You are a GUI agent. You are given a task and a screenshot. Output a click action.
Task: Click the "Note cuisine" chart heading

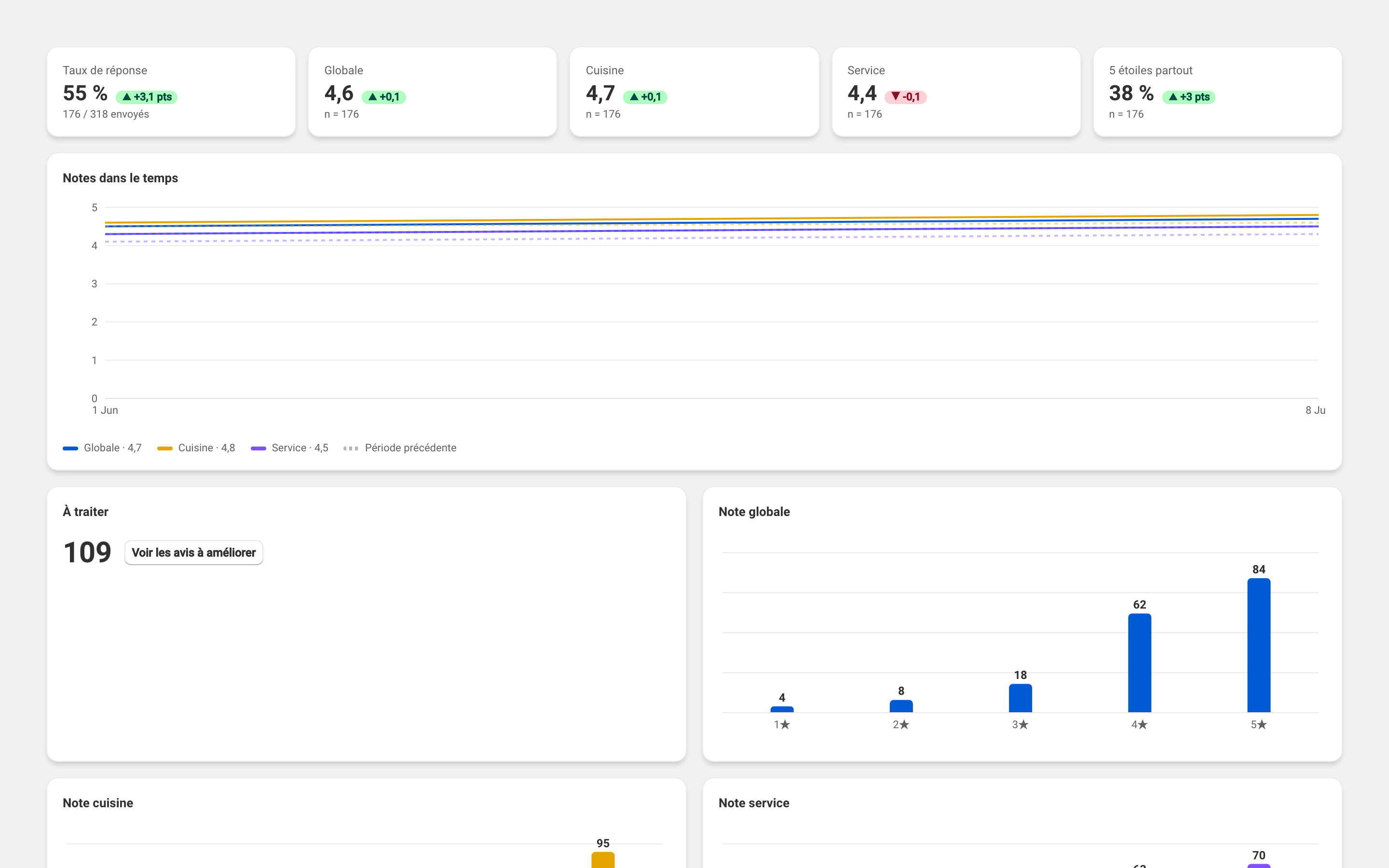(98, 802)
